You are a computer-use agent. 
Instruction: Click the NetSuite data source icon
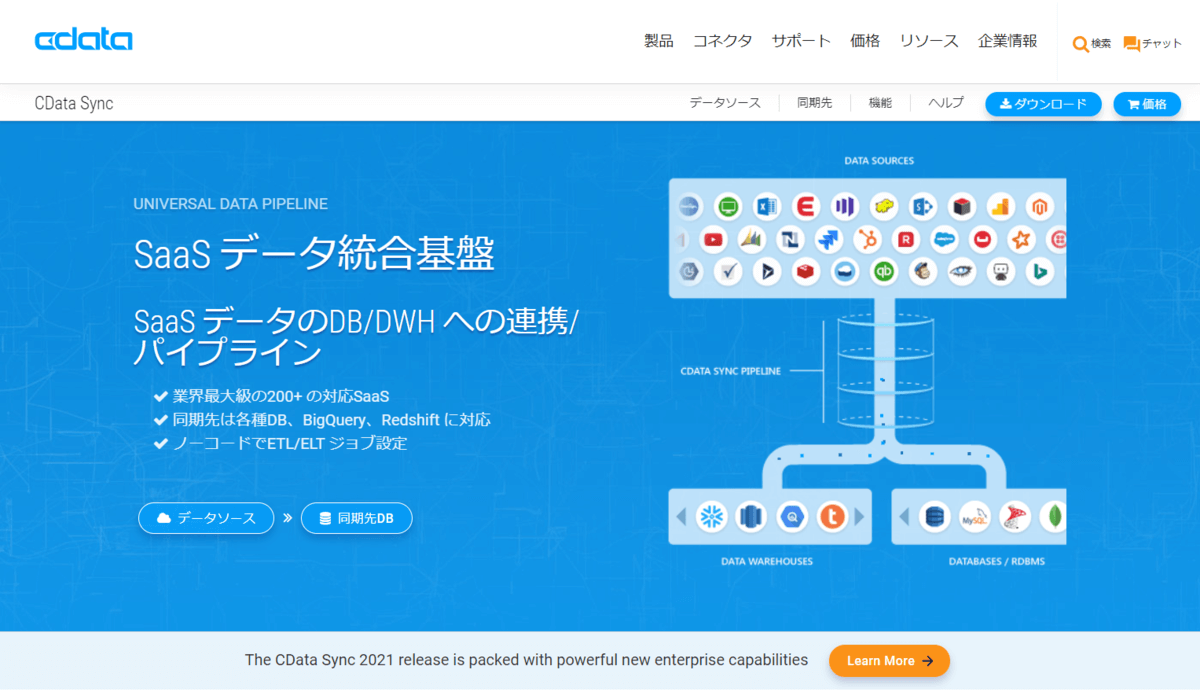[790, 239]
